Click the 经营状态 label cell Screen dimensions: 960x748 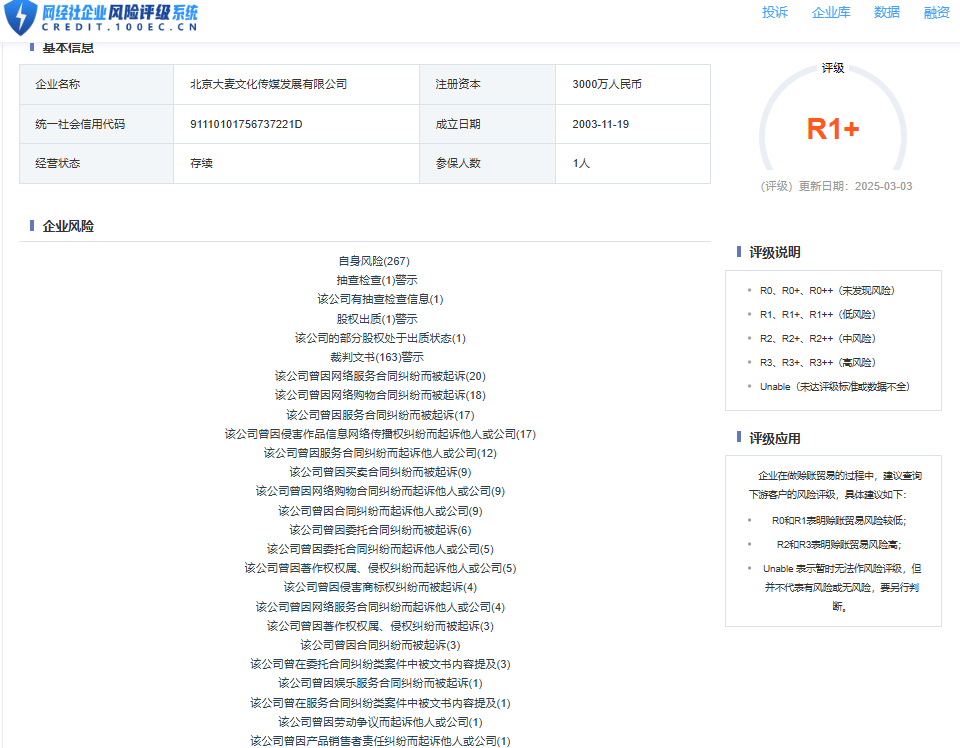[x=97, y=163]
